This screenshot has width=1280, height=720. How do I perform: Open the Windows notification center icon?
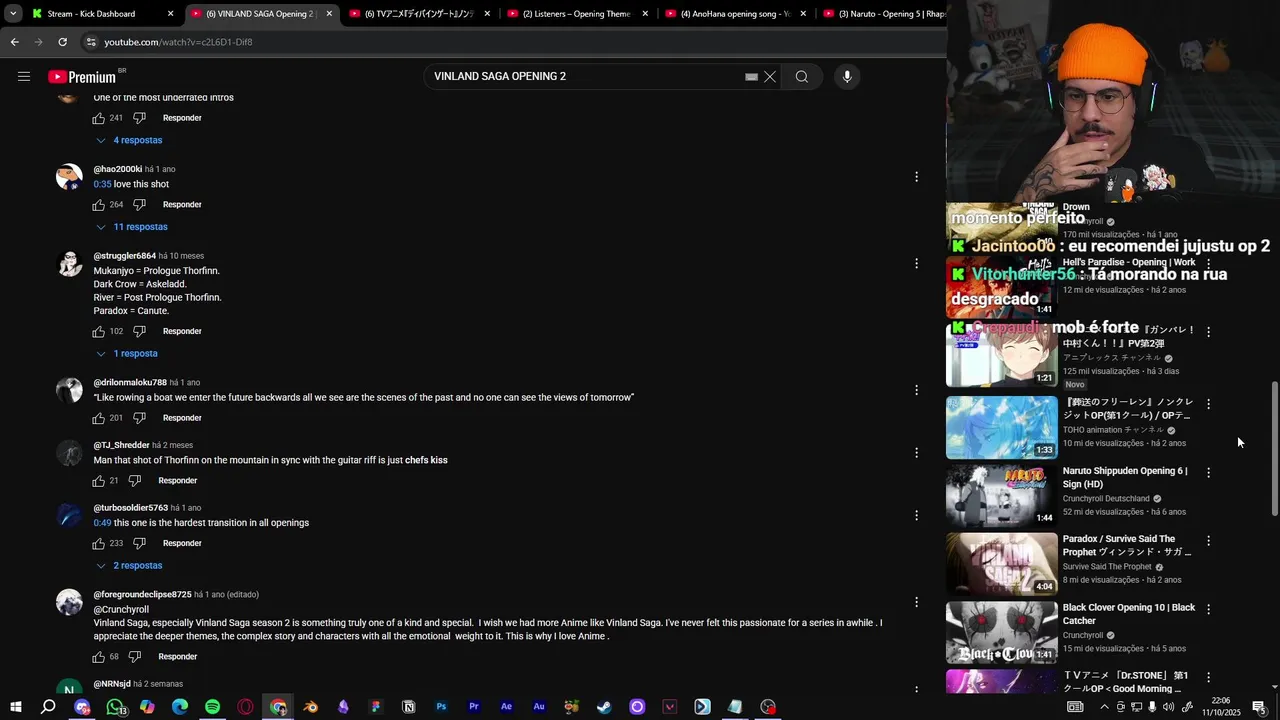click(1259, 707)
